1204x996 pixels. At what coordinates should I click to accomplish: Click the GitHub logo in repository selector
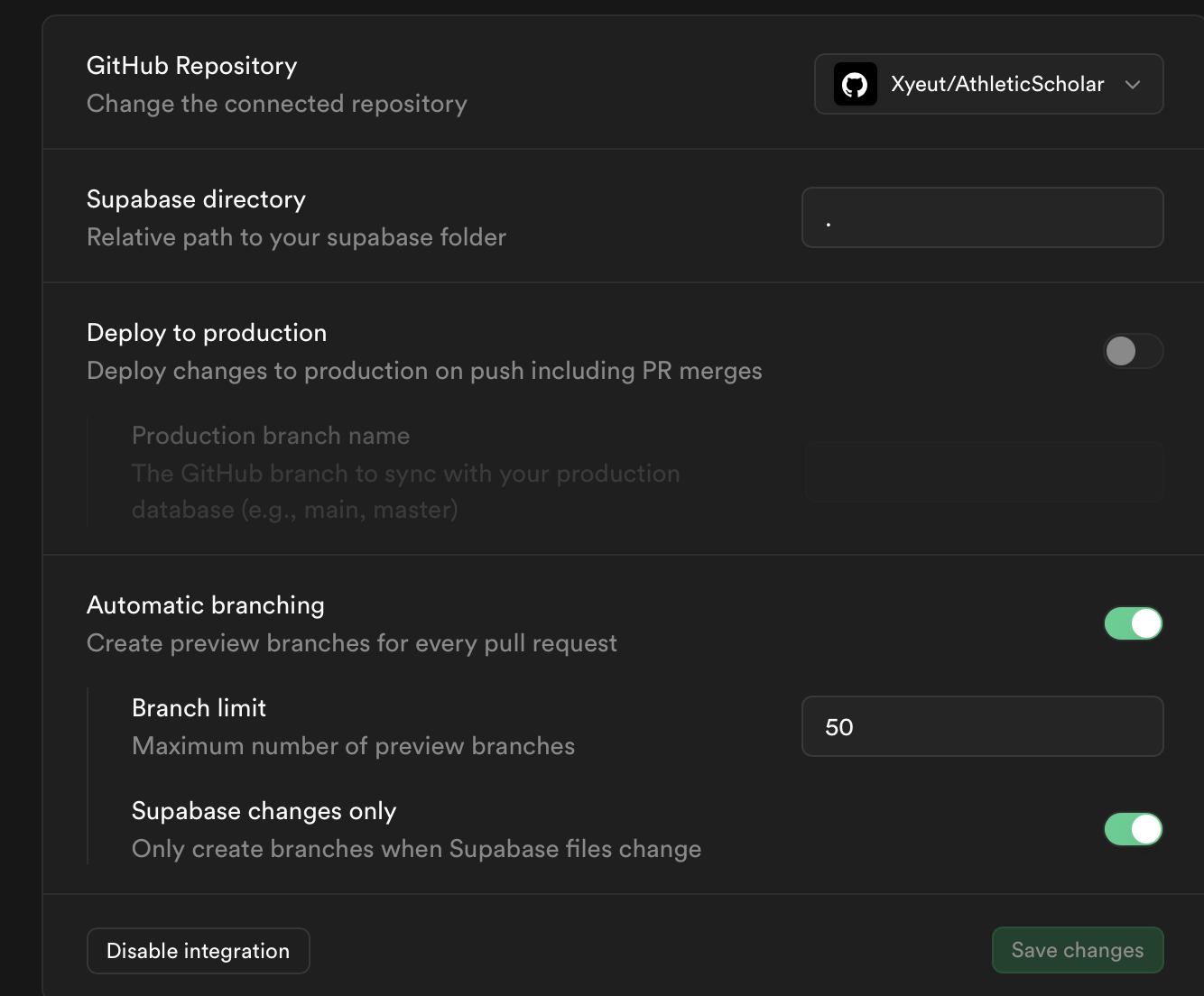[855, 85]
